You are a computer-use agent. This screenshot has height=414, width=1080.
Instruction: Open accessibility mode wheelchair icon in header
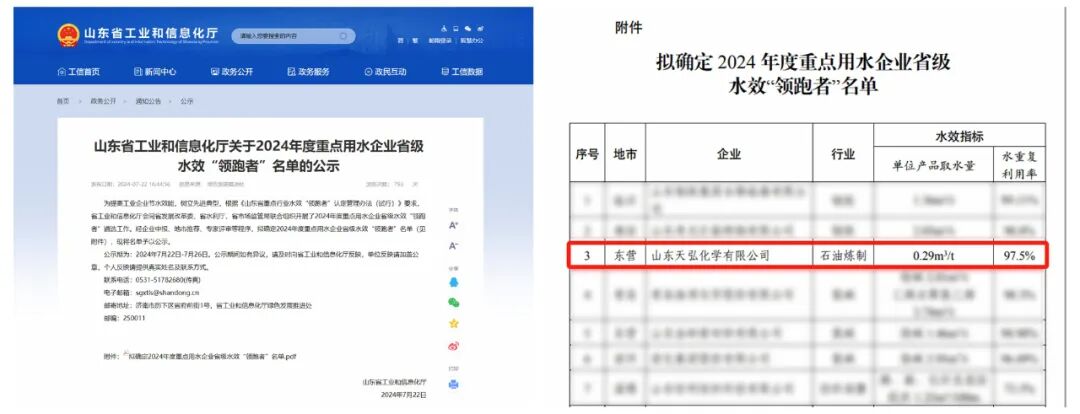[445, 29]
